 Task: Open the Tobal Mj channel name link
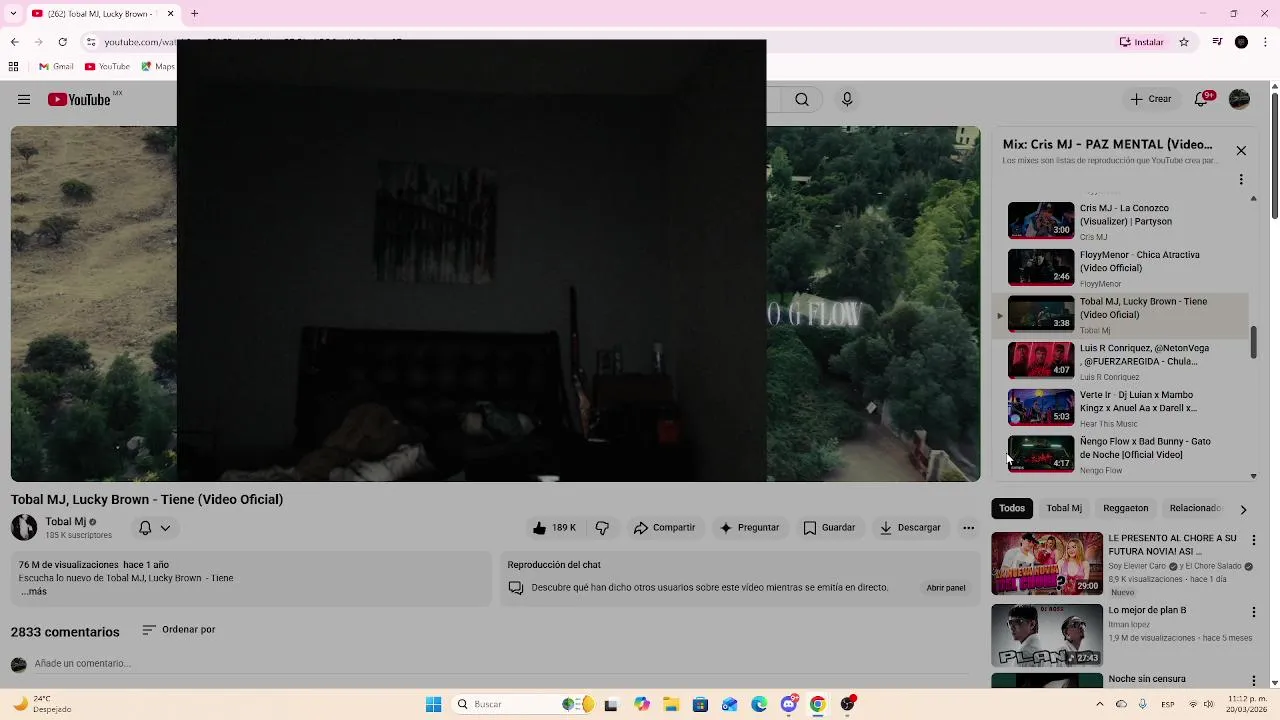point(66,522)
